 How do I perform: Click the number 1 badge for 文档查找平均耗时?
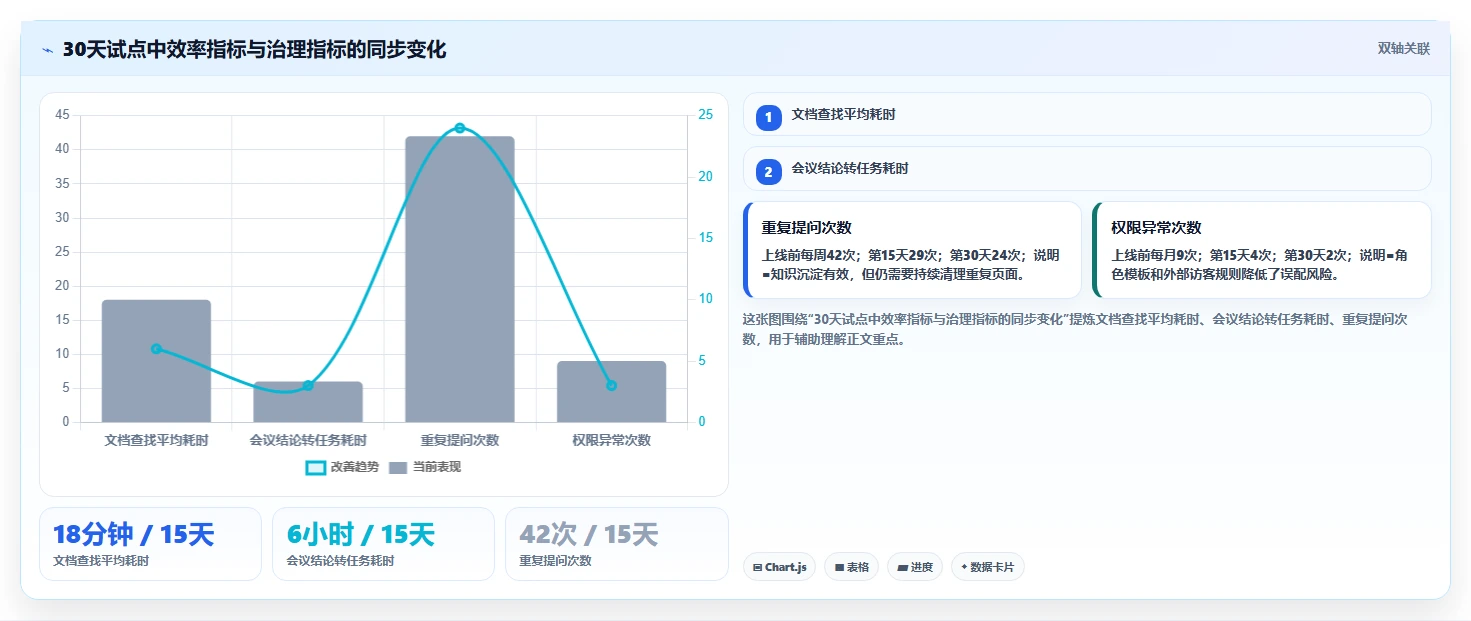pos(768,118)
